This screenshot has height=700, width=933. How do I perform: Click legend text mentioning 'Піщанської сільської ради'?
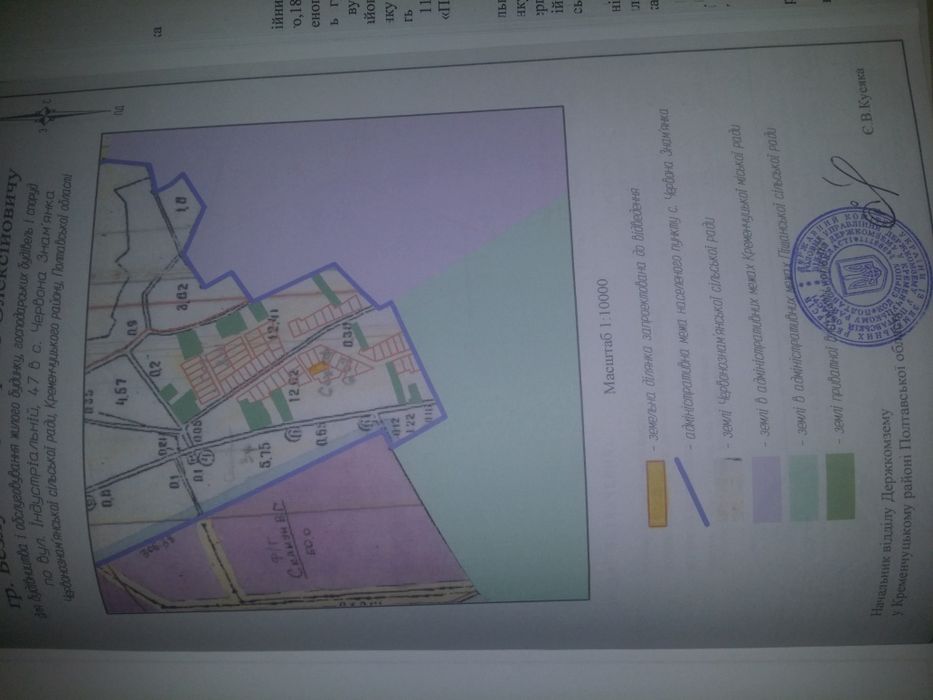[x=789, y=289]
